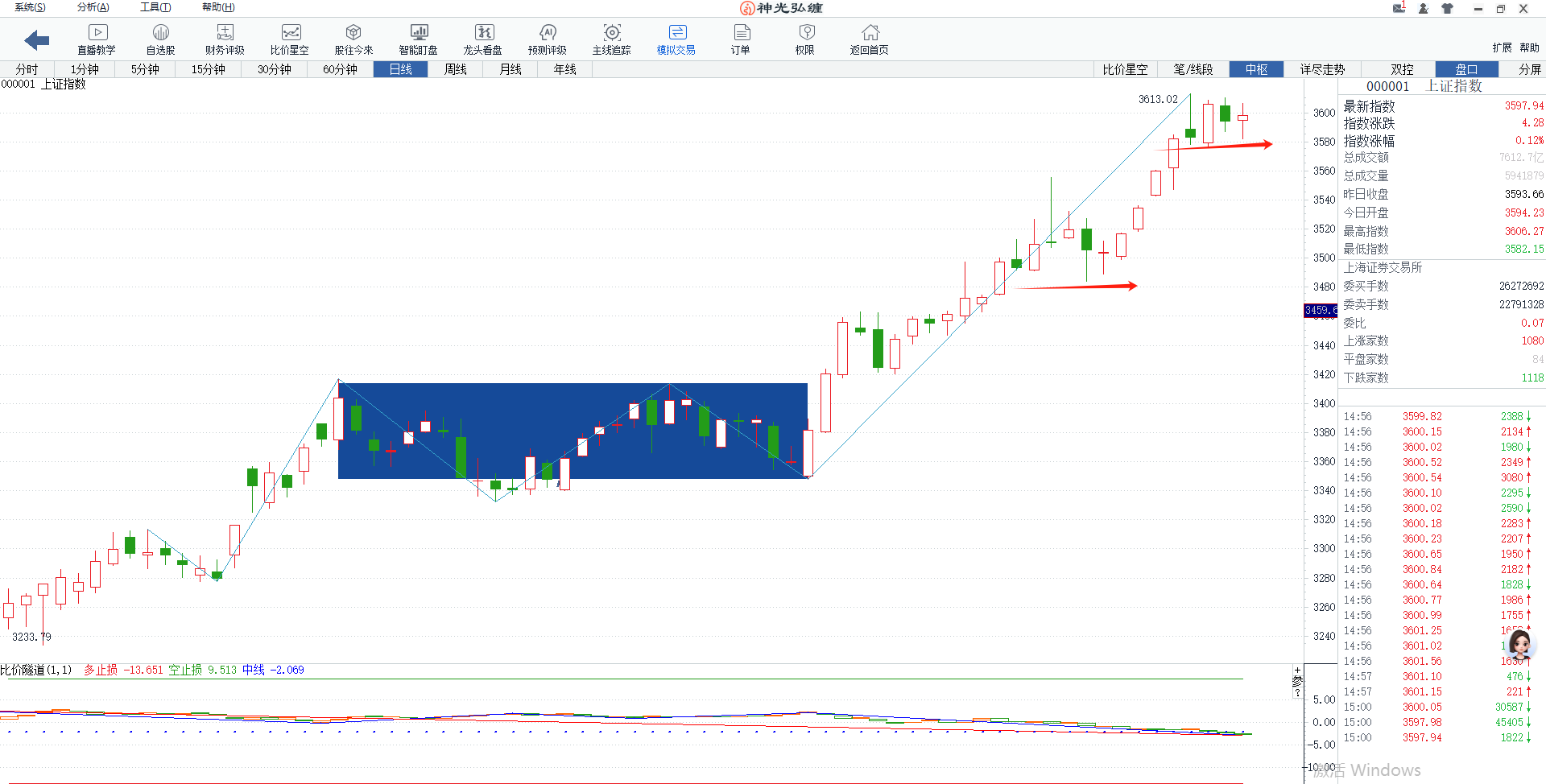The image size is (1546, 784).
Task: Open 财务评级 financial rating
Action: [225, 39]
